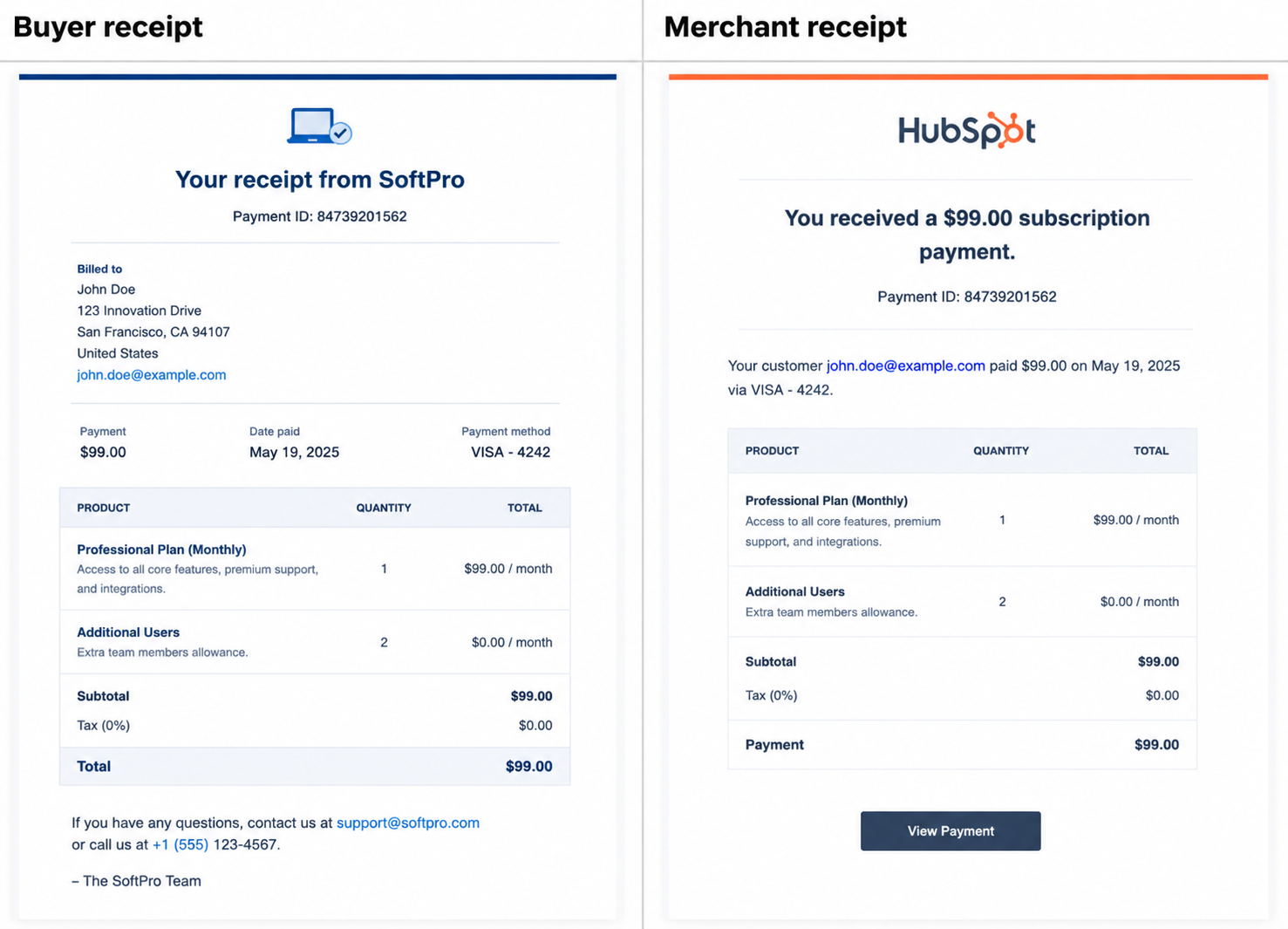The width and height of the screenshot is (1288, 929).
Task: Click $99.00 / month in buyer receipt
Action: (x=508, y=569)
